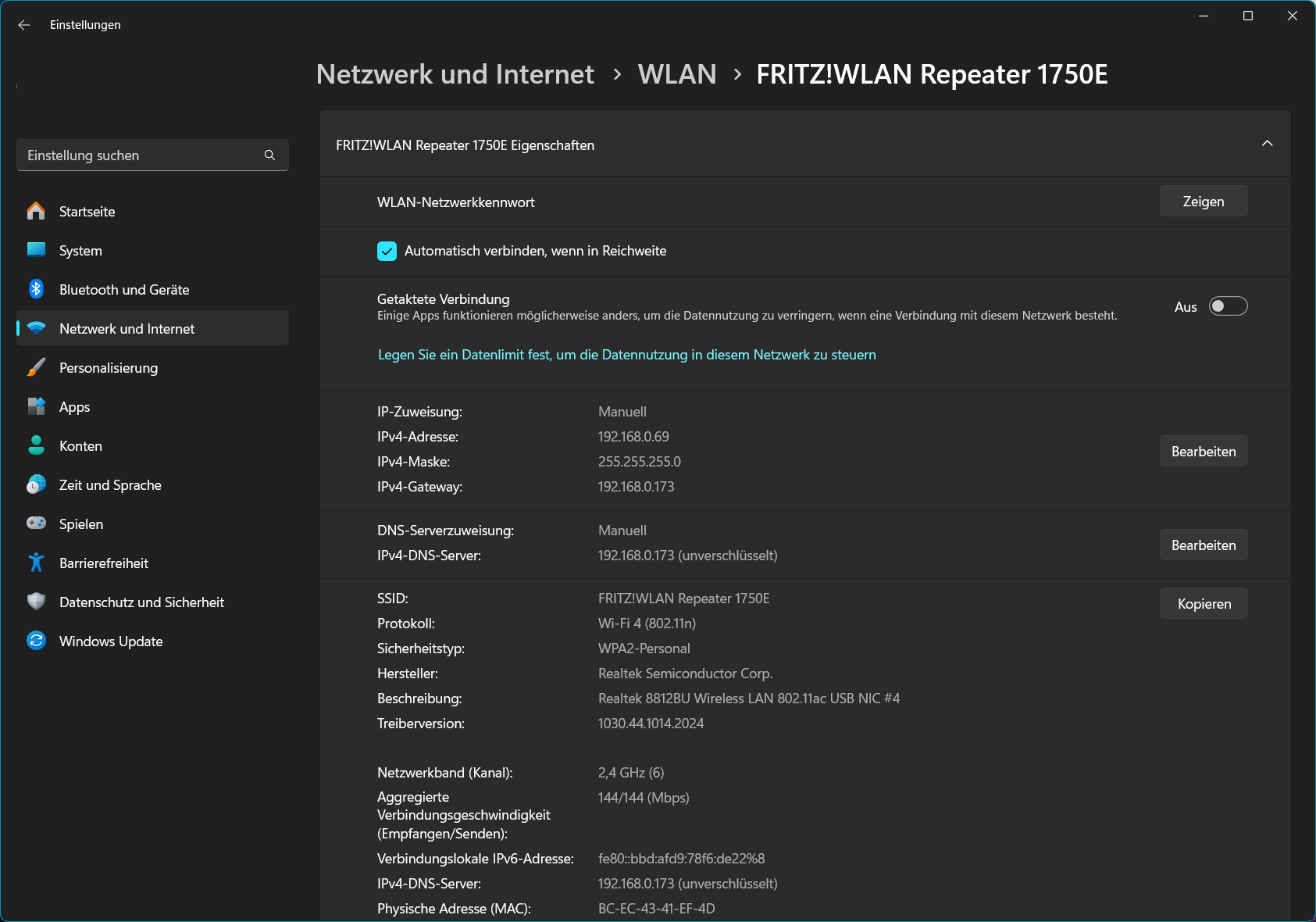
Task: Select Zeit und Sprache settings
Action: pyautogui.click(x=109, y=484)
